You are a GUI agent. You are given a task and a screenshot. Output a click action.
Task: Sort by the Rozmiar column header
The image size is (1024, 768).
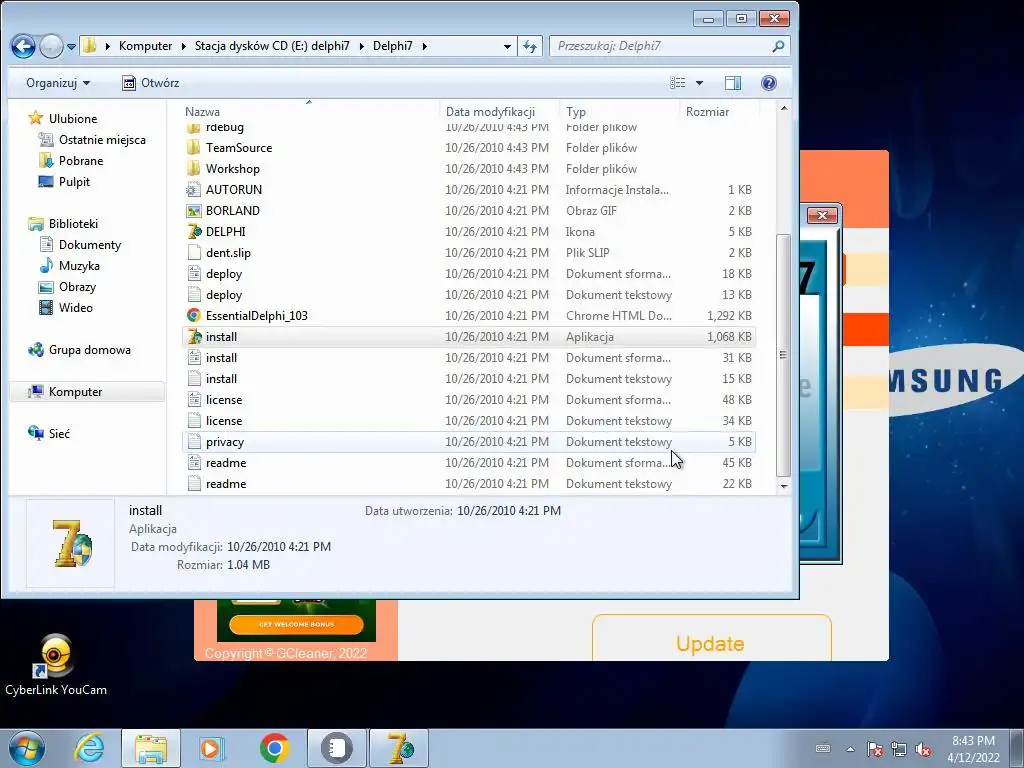click(720, 112)
